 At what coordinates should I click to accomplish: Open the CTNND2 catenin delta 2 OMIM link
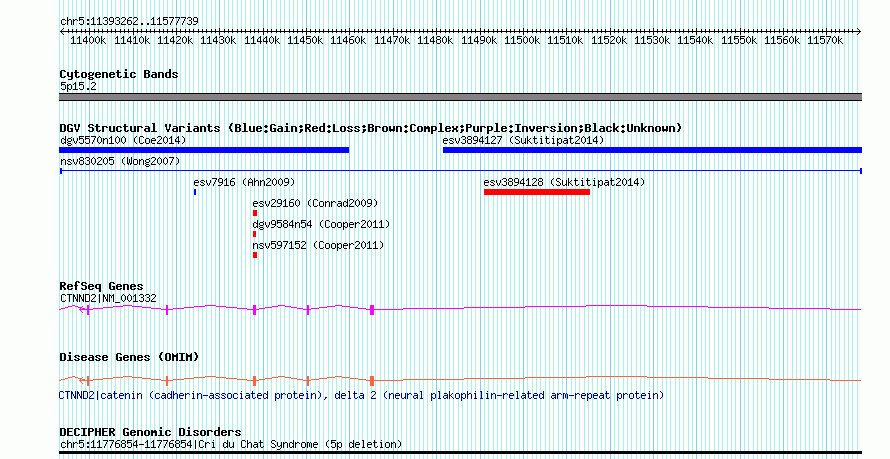(361, 395)
